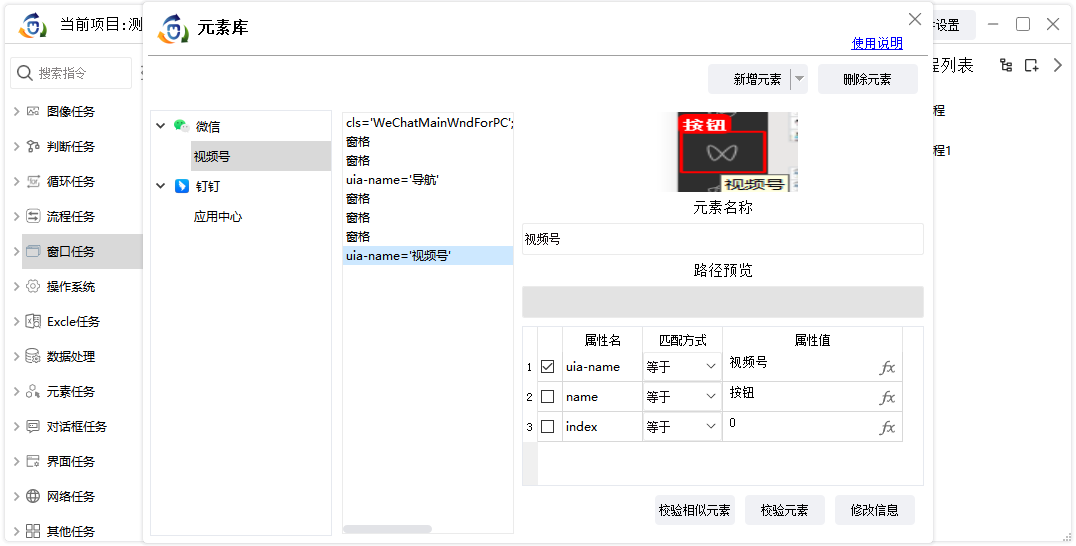Viewport: 1076px width, 546px height.
Task: Click the main window logo icon
Action: tap(32, 26)
